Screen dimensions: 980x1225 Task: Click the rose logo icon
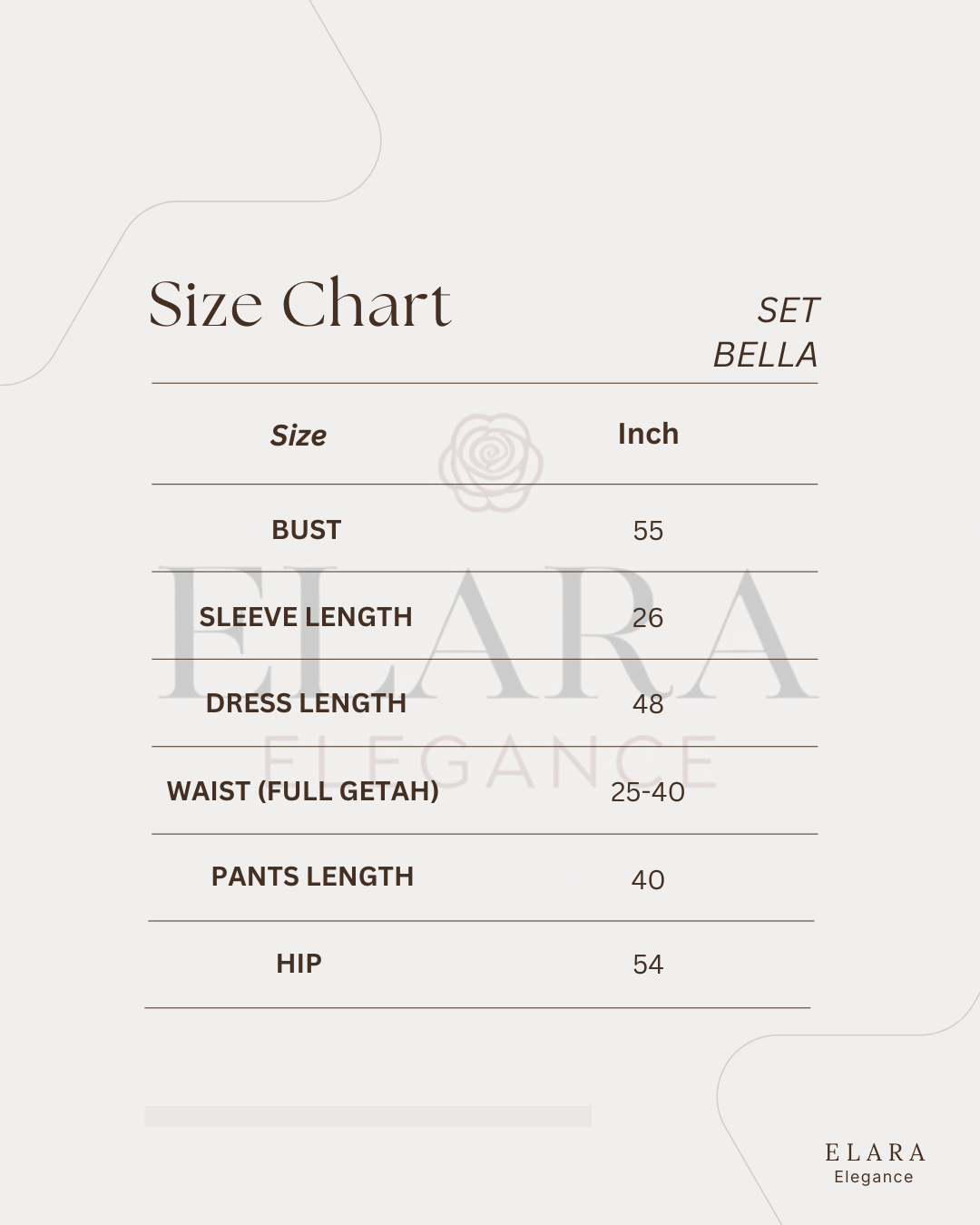point(491,461)
